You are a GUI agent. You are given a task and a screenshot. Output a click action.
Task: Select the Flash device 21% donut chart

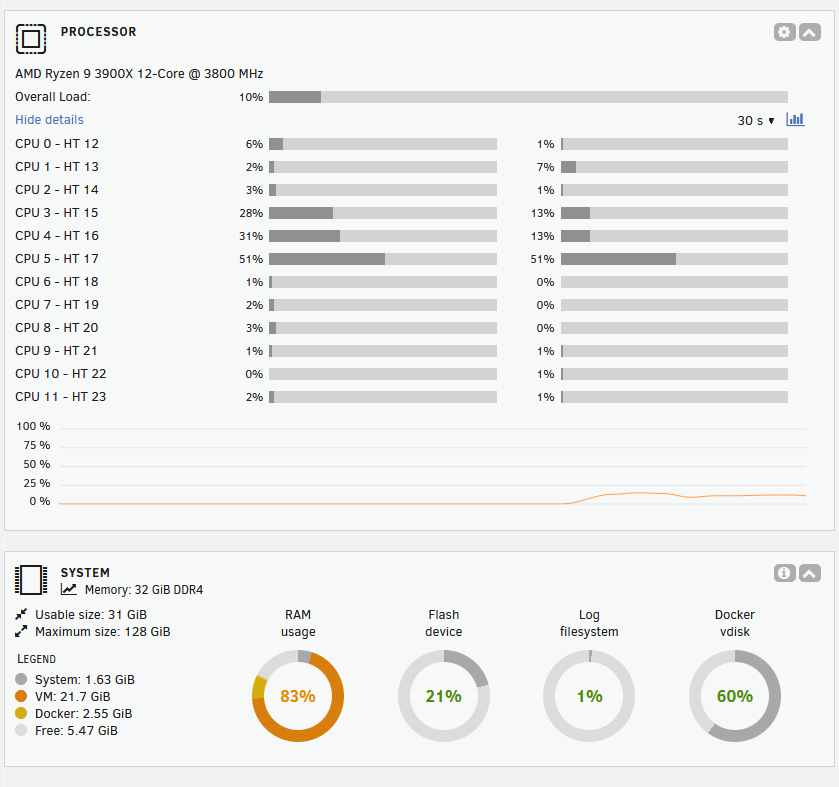444,696
